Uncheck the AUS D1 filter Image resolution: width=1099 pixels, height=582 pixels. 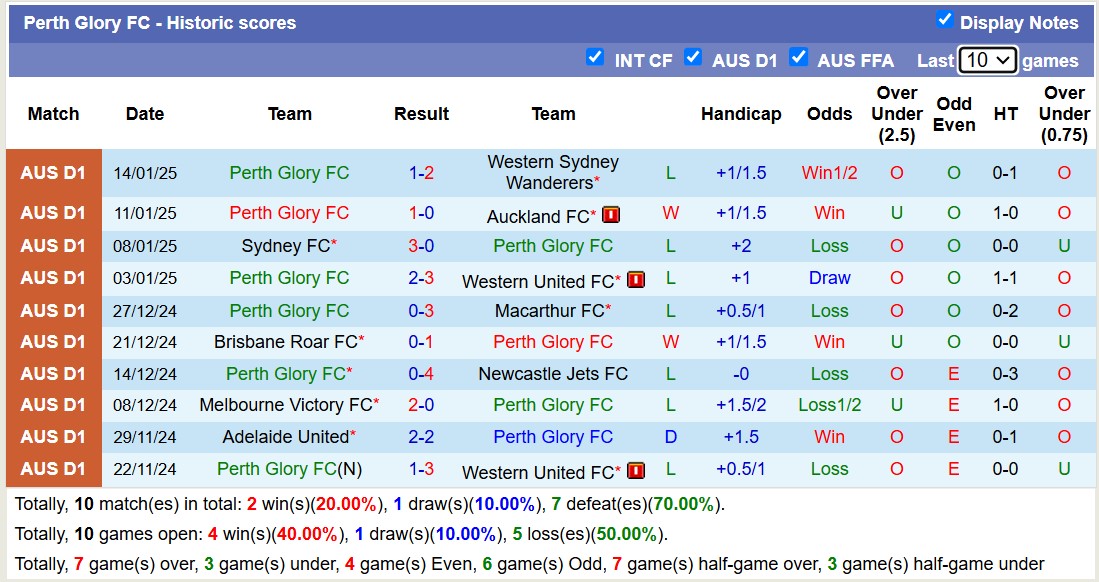pos(693,59)
